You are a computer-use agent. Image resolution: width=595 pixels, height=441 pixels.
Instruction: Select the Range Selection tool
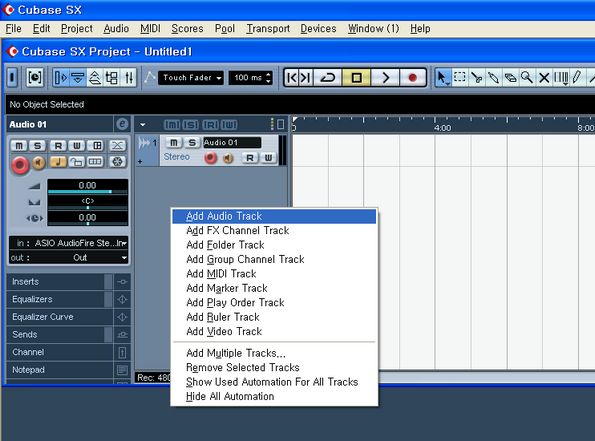(460, 77)
